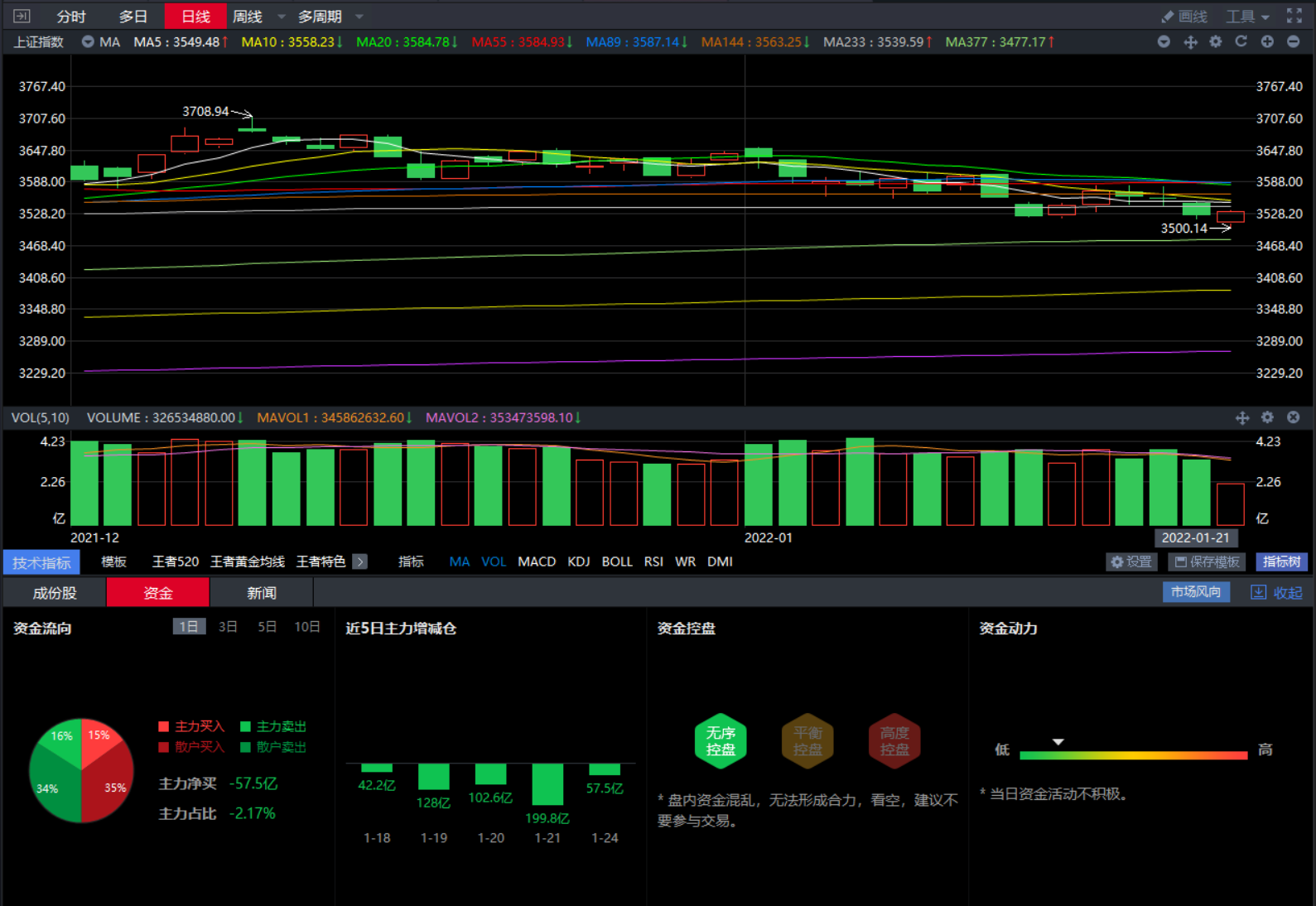Image resolution: width=1316 pixels, height=906 pixels.
Task: Open main chart MA settings gear
Action: coord(1216,41)
